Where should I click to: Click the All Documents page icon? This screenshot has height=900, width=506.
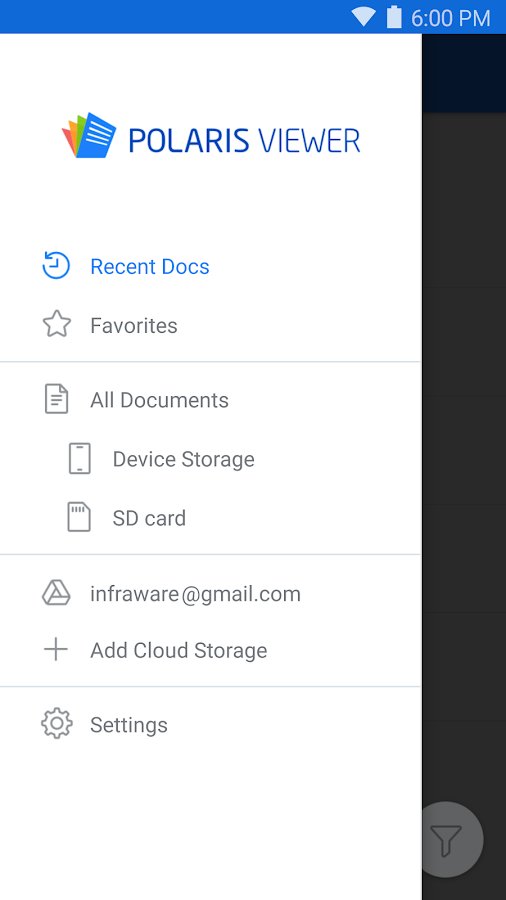click(x=57, y=399)
